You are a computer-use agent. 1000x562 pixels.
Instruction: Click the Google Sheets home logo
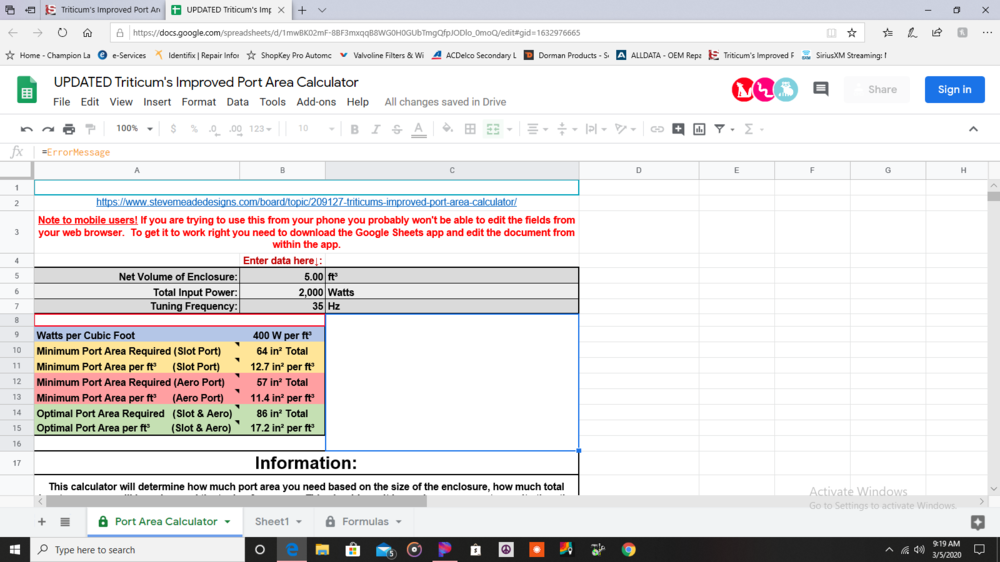point(27,90)
